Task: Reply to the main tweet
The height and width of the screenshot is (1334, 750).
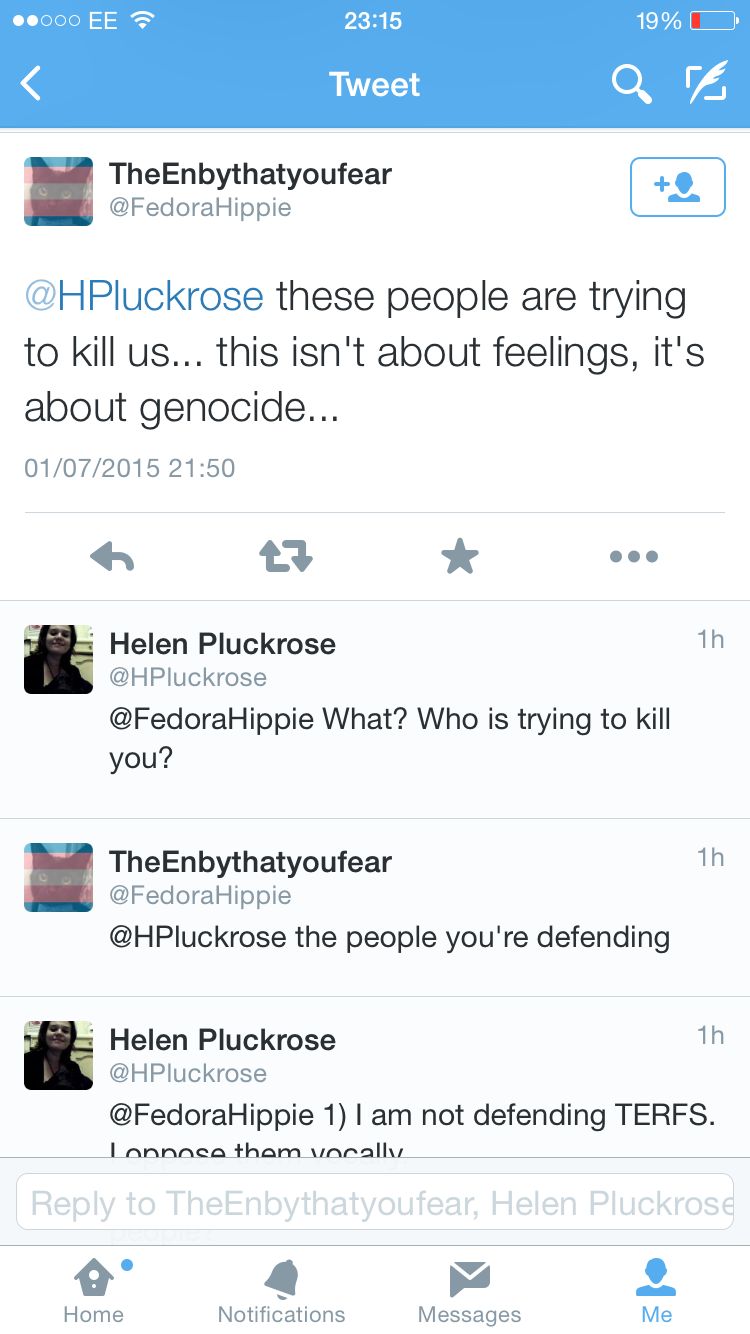Action: 112,556
